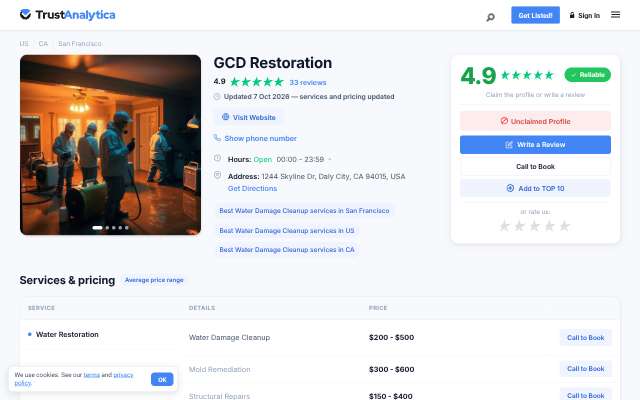
Task: Click the pencil icon on Write a Review
Action: coord(509,144)
